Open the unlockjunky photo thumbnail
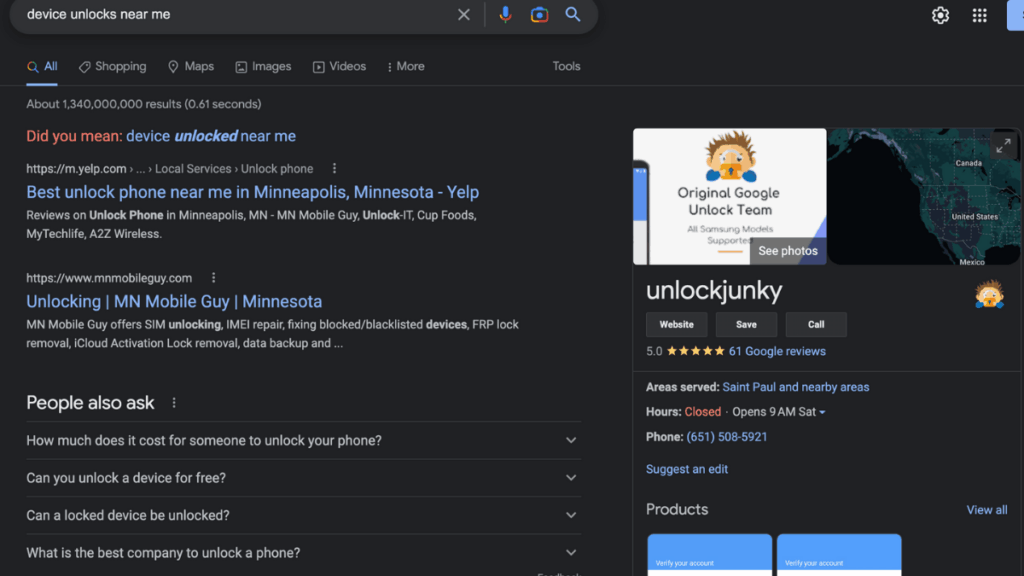Image resolution: width=1024 pixels, height=576 pixels. click(x=729, y=196)
